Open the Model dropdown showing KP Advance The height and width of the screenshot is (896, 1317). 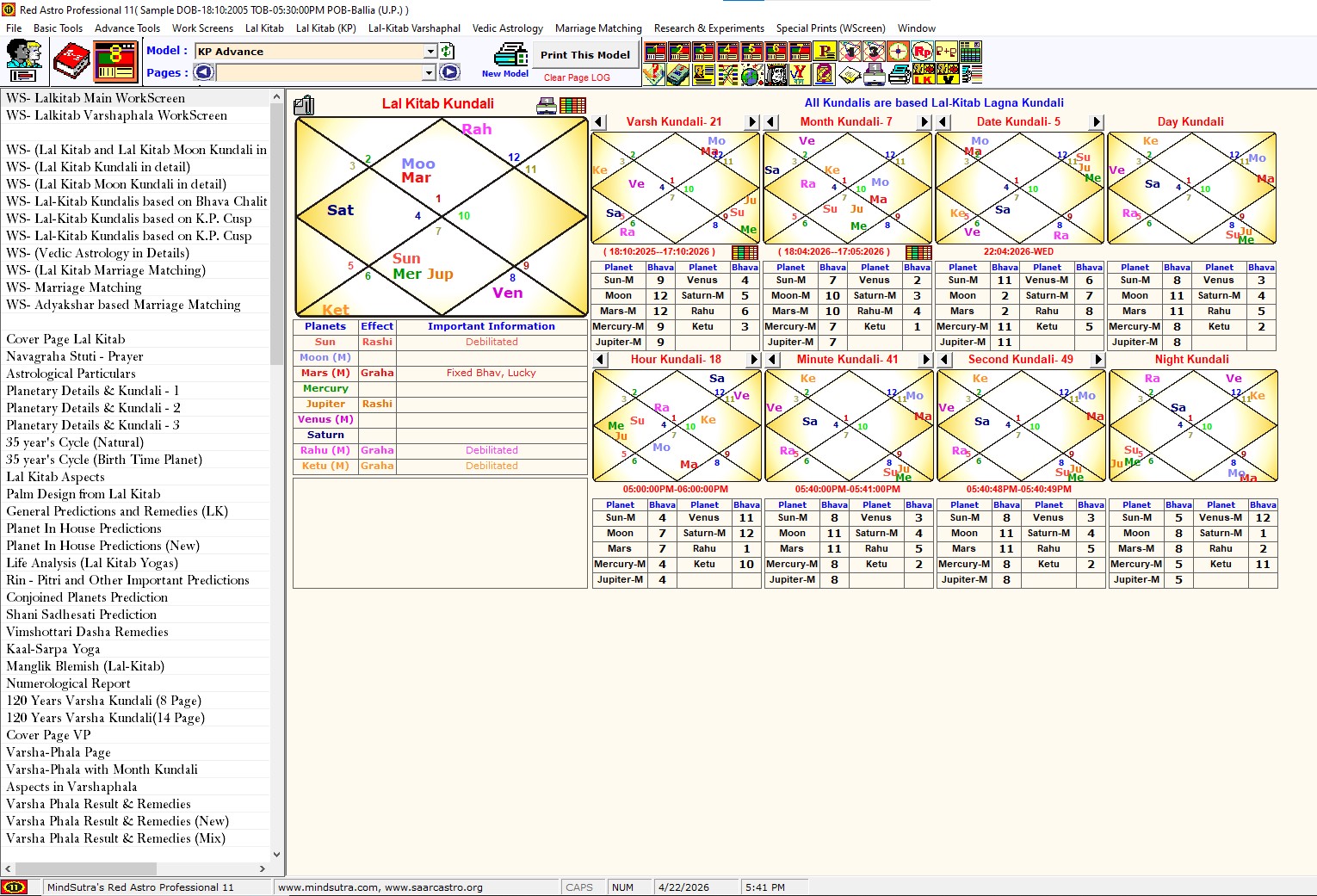point(430,52)
